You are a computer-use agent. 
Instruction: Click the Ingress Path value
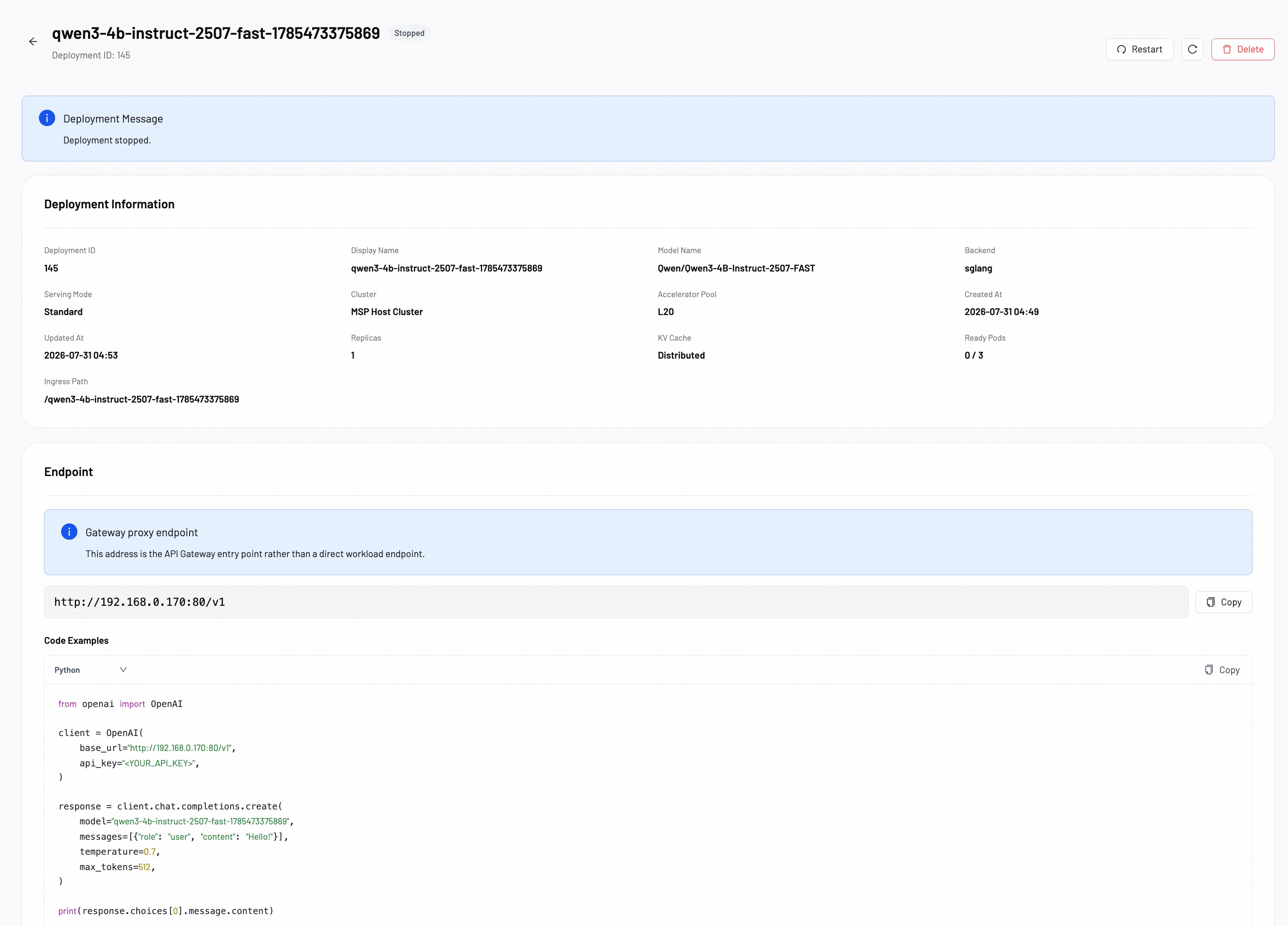141,399
